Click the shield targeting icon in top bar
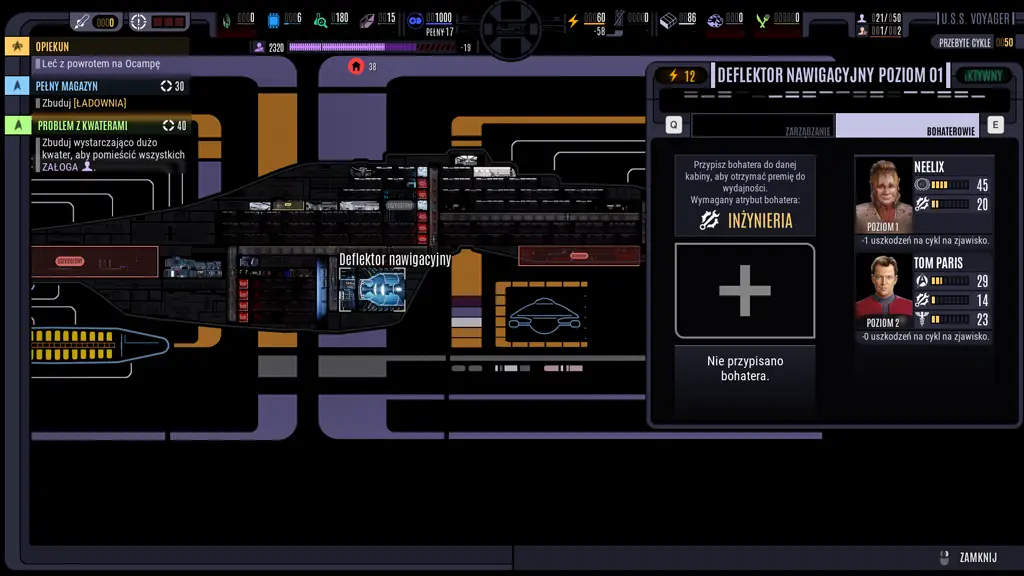The height and width of the screenshot is (576, 1024). [x=139, y=21]
